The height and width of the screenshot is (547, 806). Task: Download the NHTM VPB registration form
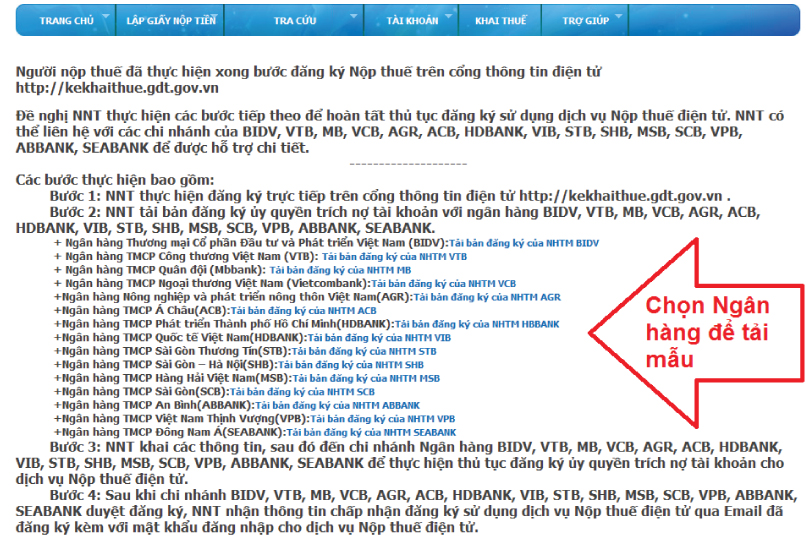(x=382, y=419)
